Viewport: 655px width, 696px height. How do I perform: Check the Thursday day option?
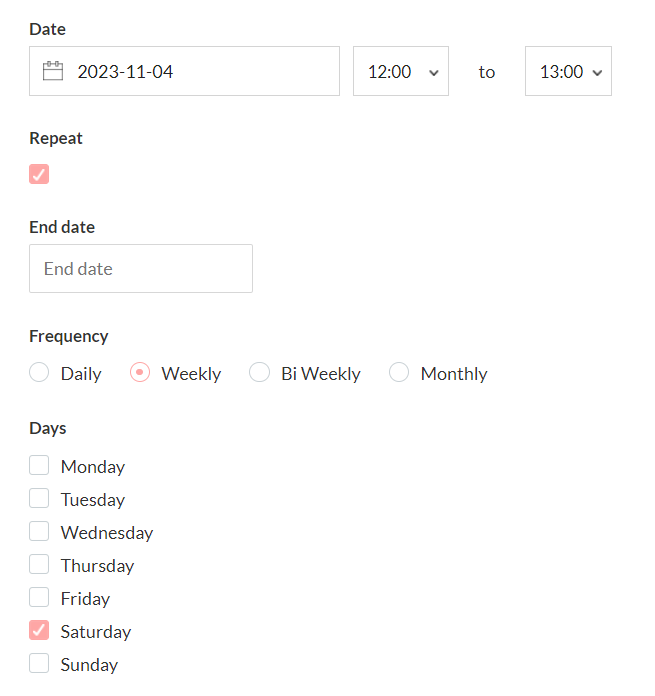pyautogui.click(x=39, y=564)
